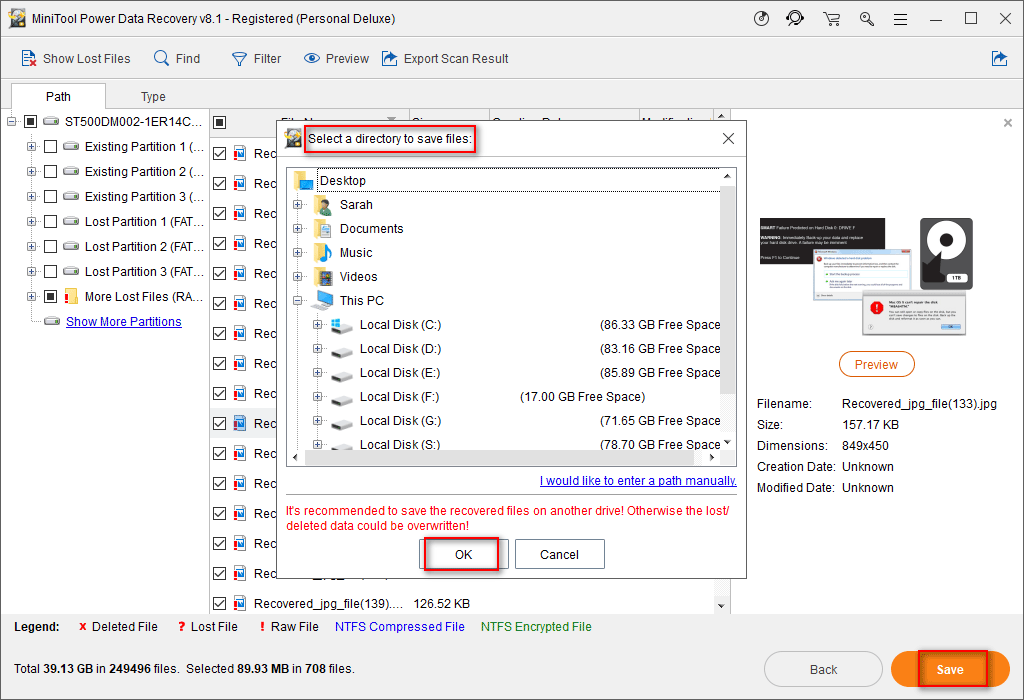Expand Local Disk (C:) node

[317, 325]
